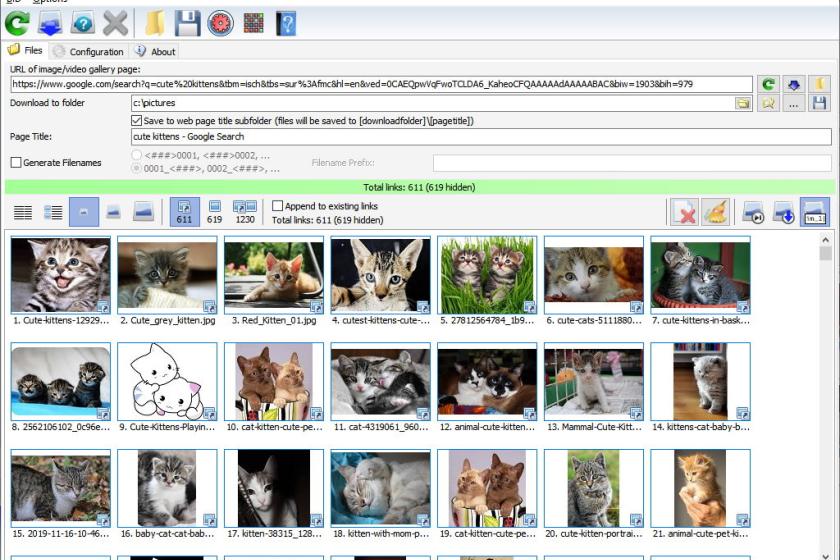Screen dimensions: 840x560
Task: Click the red X delete selected files icon
Action: click(x=685, y=212)
